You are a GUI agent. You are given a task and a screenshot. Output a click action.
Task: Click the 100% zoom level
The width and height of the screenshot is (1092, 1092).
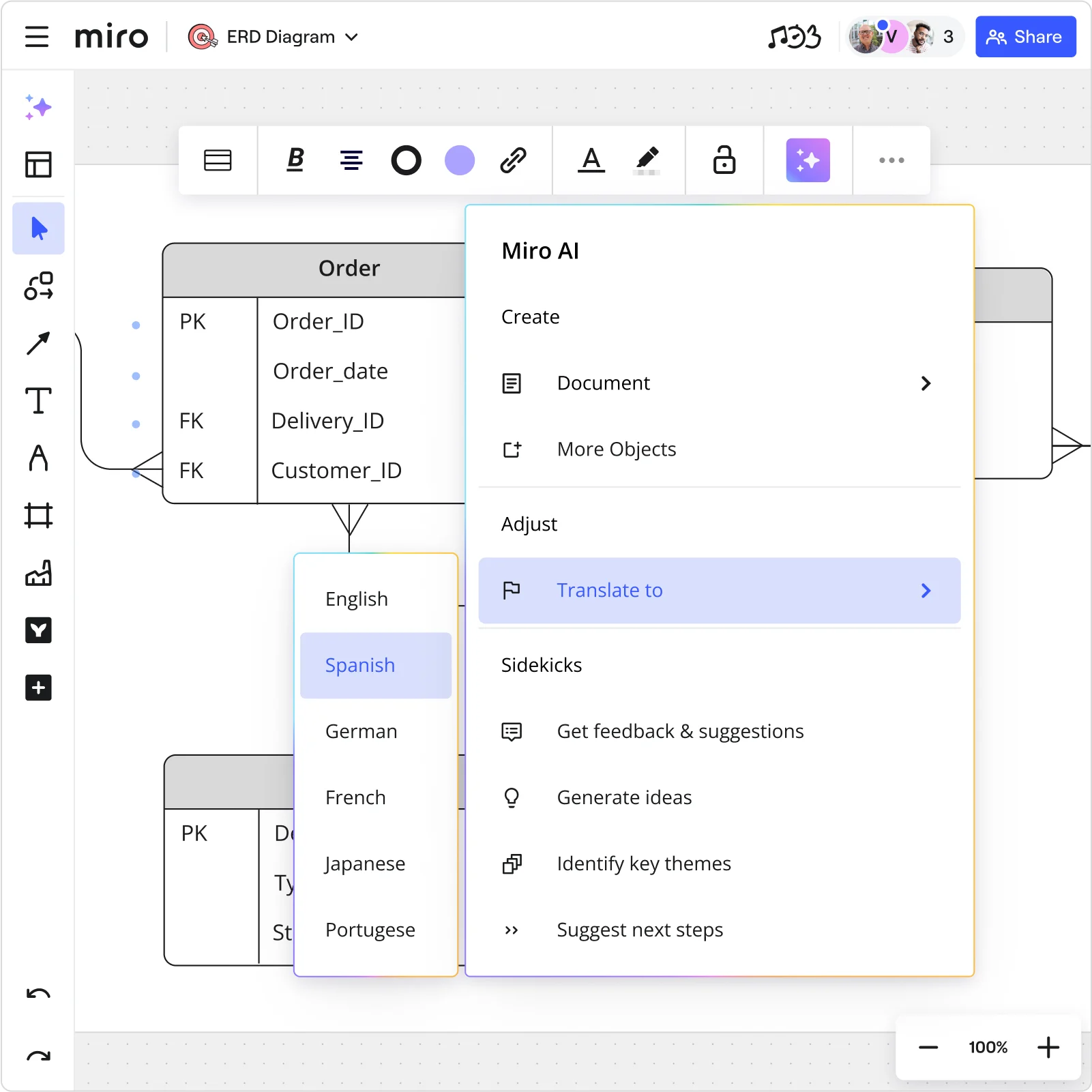[x=988, y=1048]
